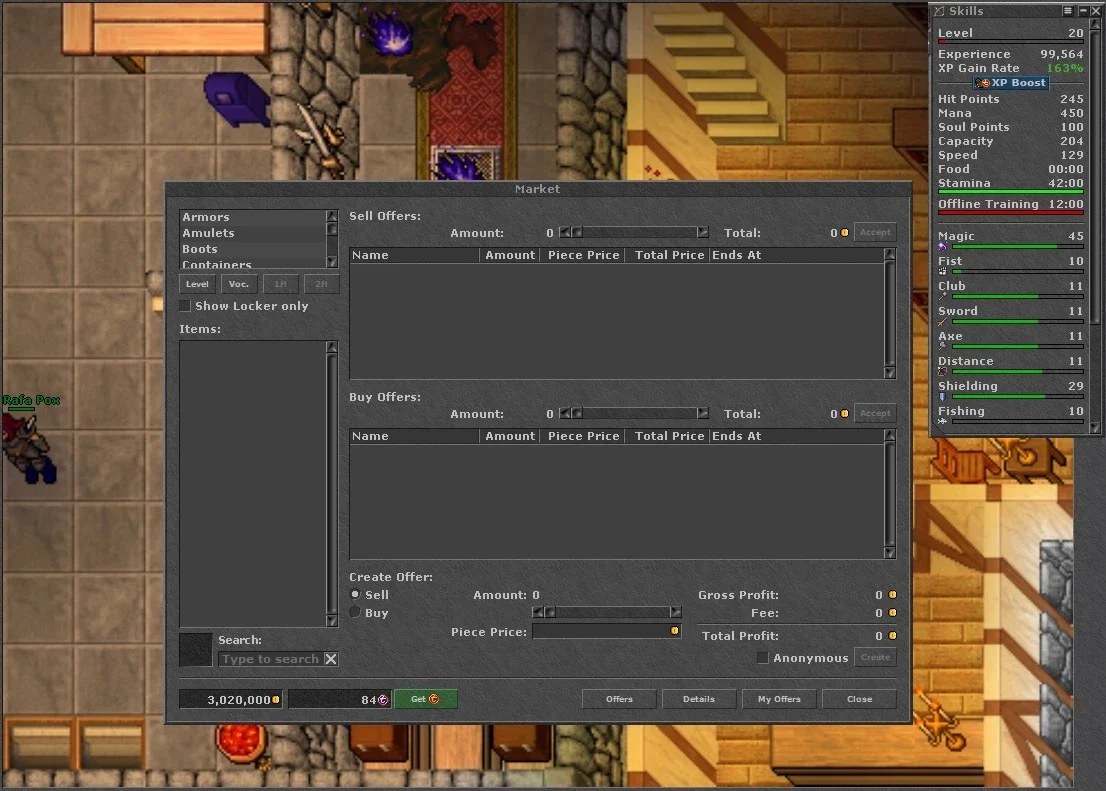This screenshot has height=791, width=1106.
Task: Click the coin icon beside Sell Offers Total
Action: tap(844, 233)
